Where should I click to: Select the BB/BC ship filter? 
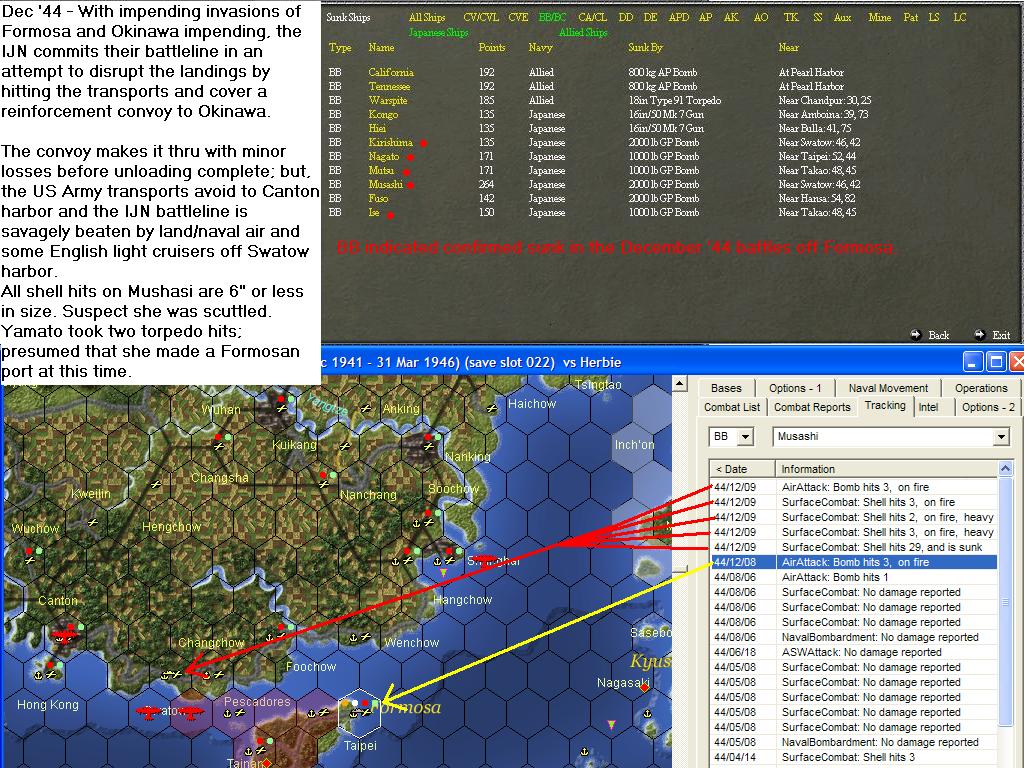coord(552,18)
